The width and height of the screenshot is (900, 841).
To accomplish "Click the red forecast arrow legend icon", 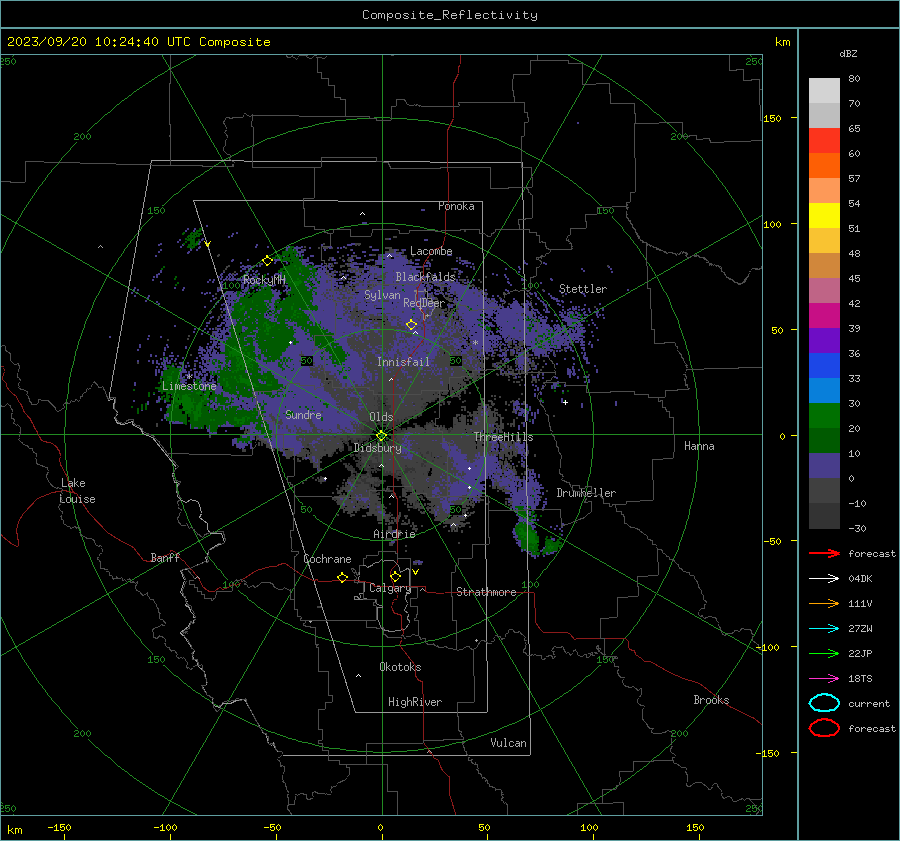I will point(824,553).
